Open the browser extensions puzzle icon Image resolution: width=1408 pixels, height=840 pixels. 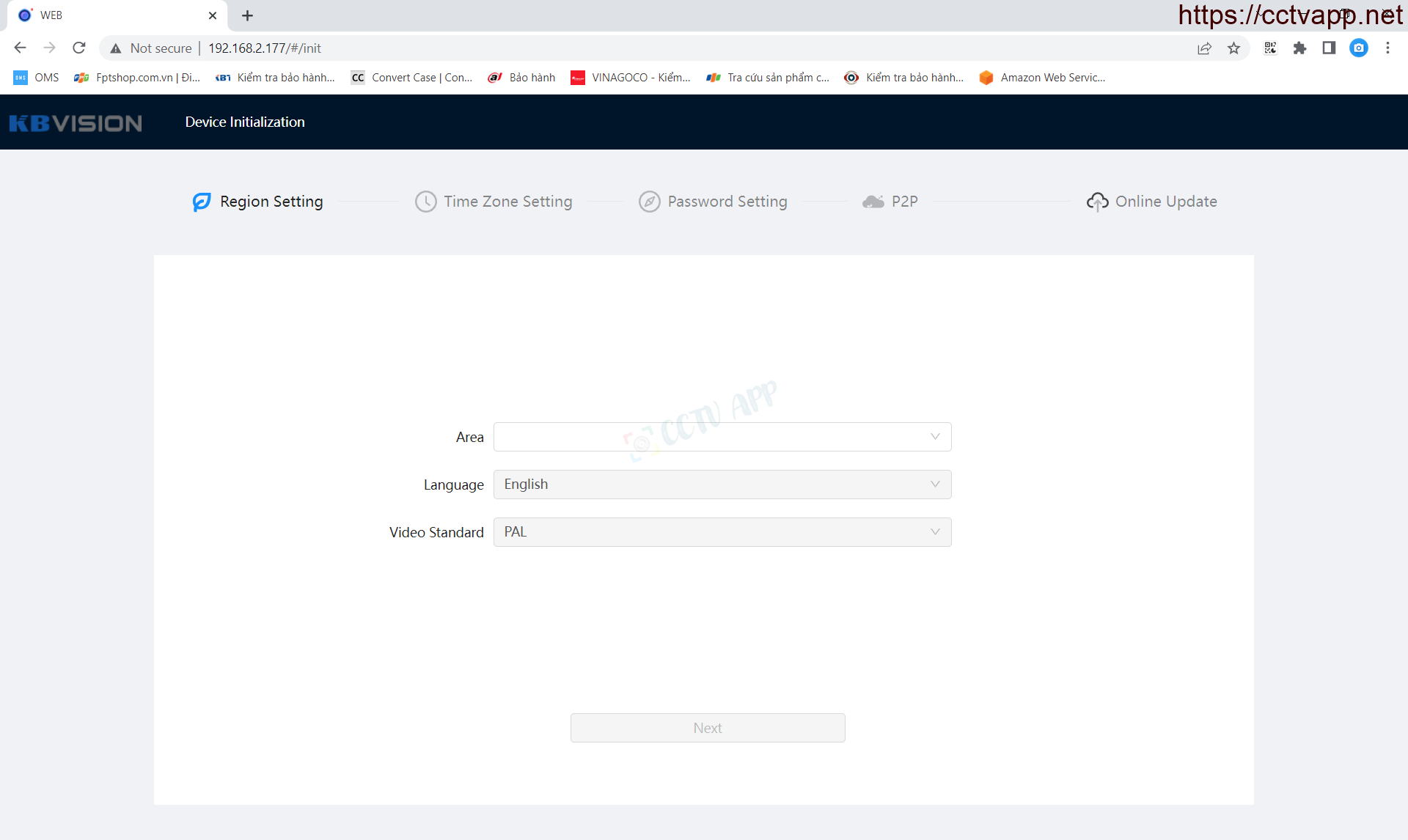pyautogui.click(x=1299, y=48)
